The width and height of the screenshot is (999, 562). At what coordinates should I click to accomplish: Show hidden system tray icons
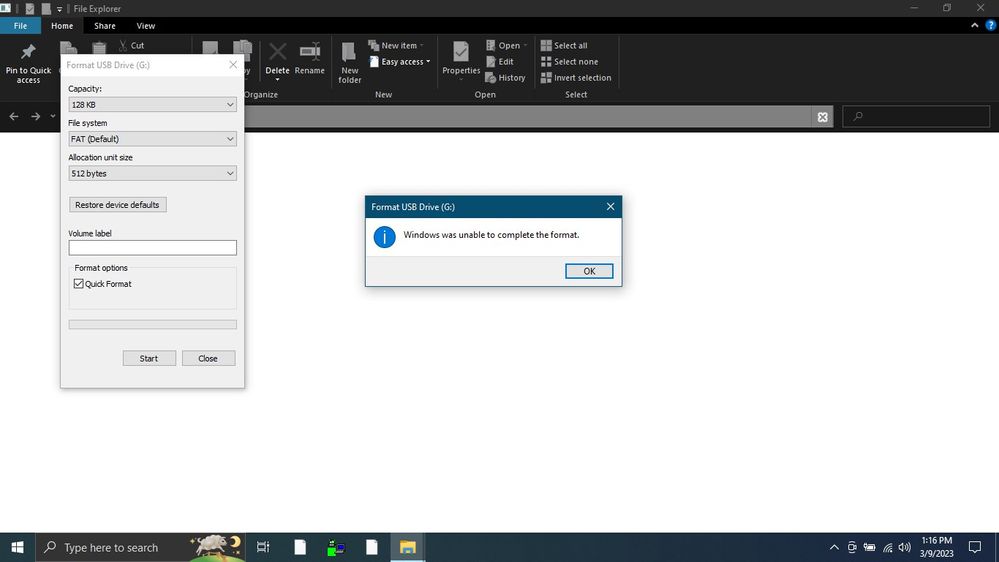pos(834,547)
